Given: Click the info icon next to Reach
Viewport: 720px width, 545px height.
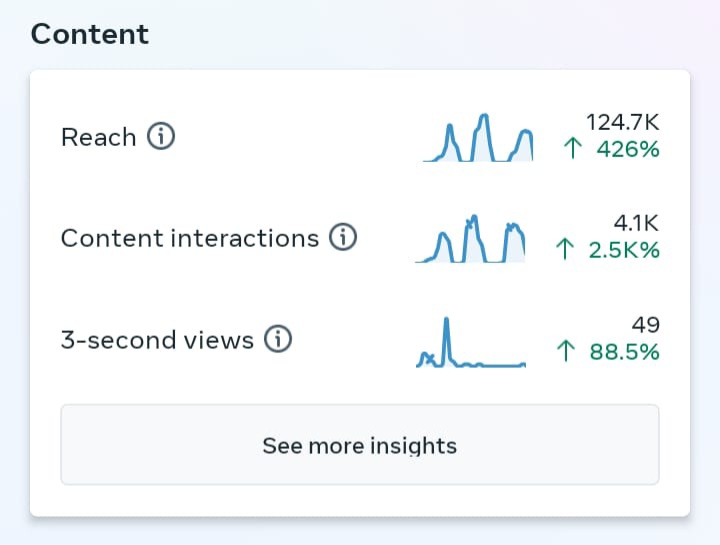Looking at the screenshot, I should coord(161,137).
